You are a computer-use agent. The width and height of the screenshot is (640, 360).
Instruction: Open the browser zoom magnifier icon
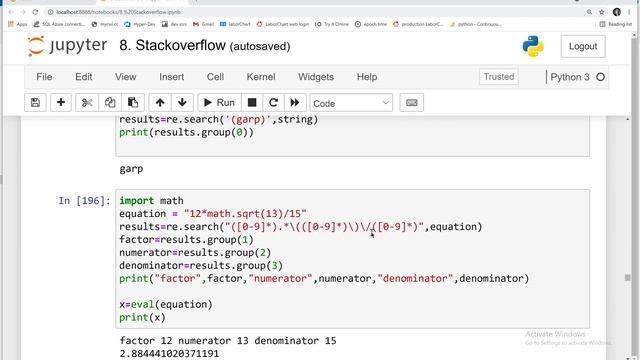tap(589, 12)
